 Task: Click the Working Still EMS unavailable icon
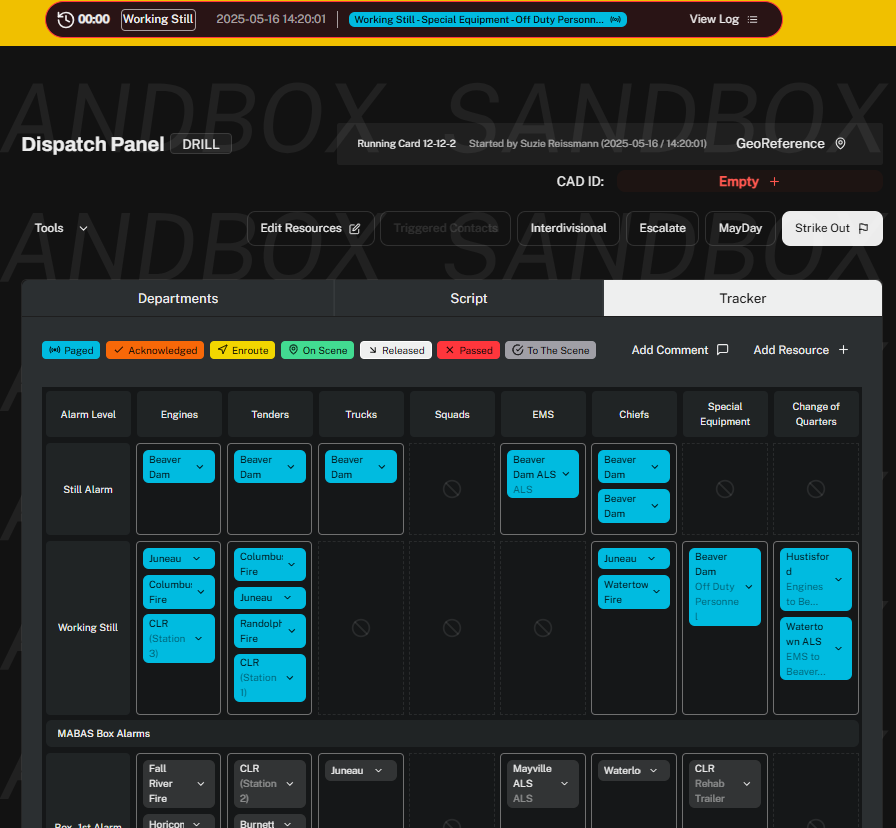[543, 628]
